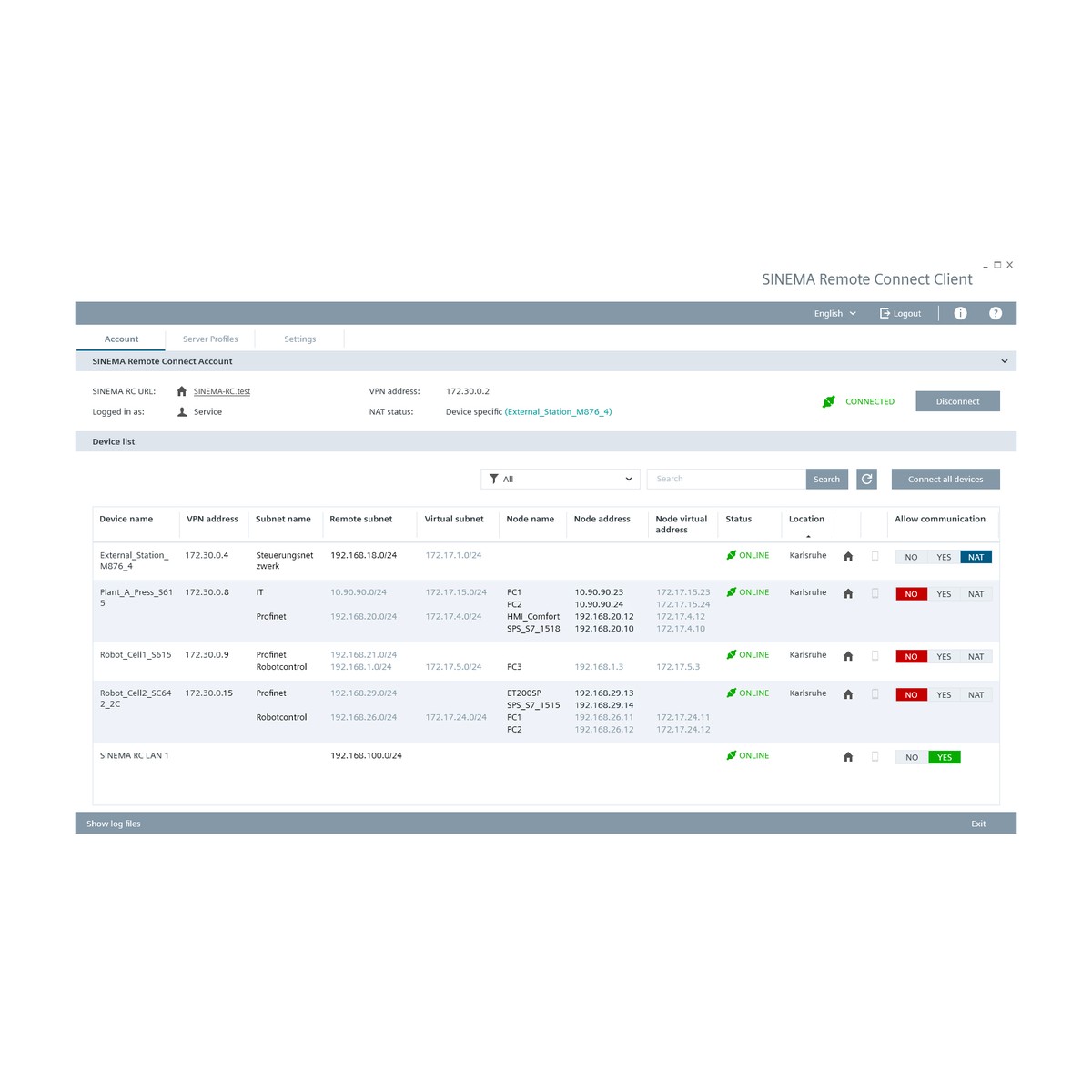Select NAT for External_Station_M876_4
The image size is (1092, 1092).
pos(976,557)
